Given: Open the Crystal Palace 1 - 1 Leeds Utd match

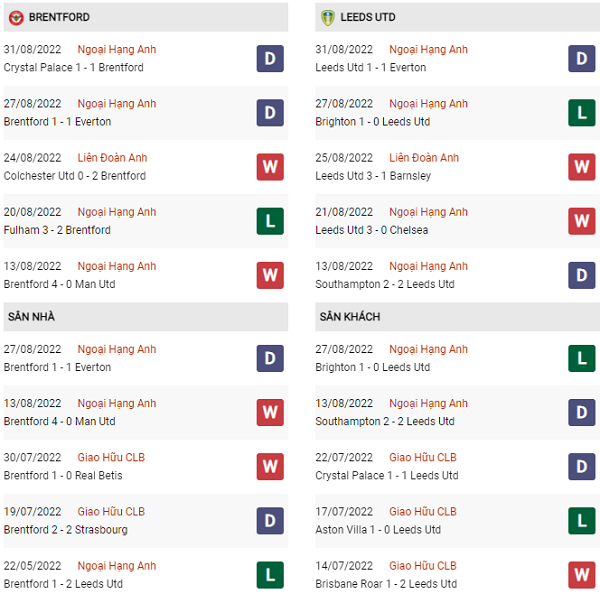Looking at the screenshot, I should click(387, 475).
